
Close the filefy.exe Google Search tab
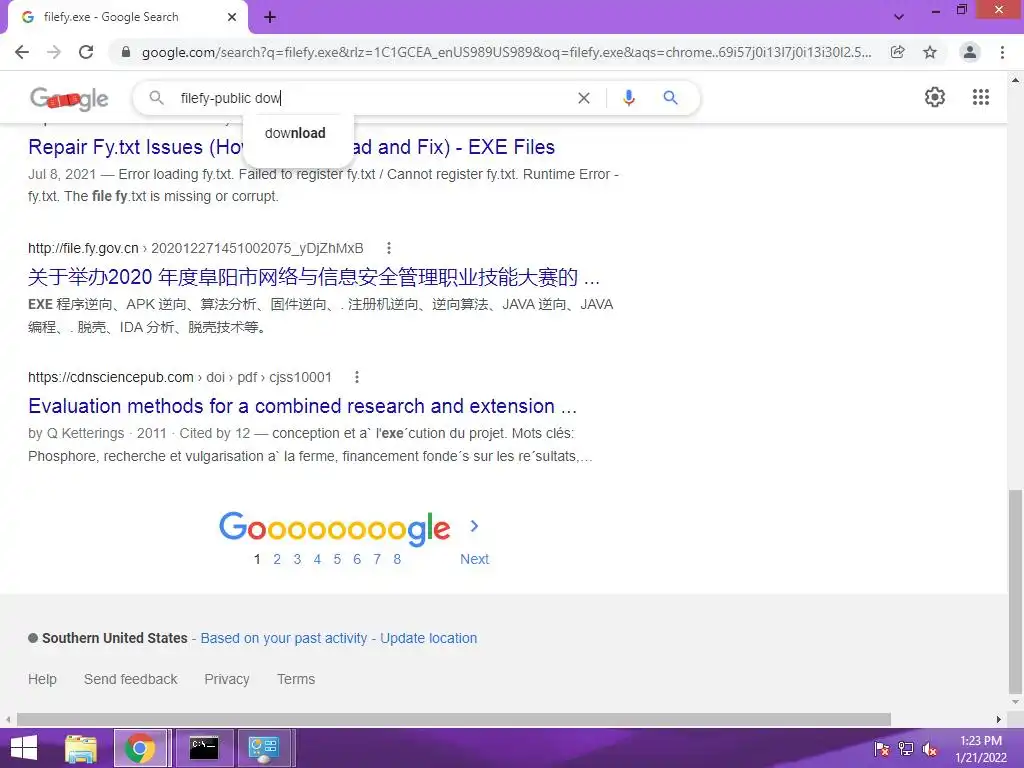tap(232, 17)
